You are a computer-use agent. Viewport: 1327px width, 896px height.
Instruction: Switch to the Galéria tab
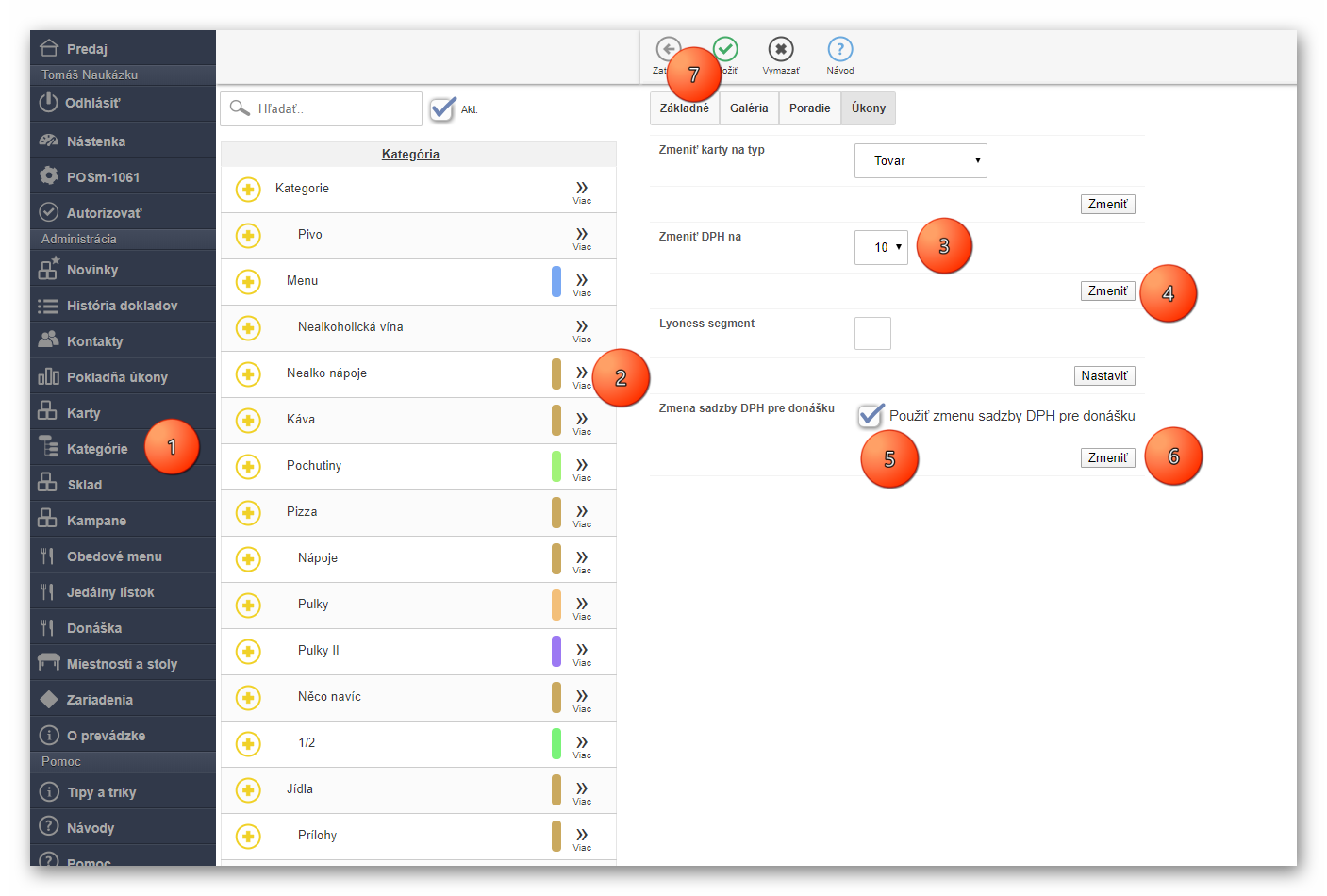(749, 108)
